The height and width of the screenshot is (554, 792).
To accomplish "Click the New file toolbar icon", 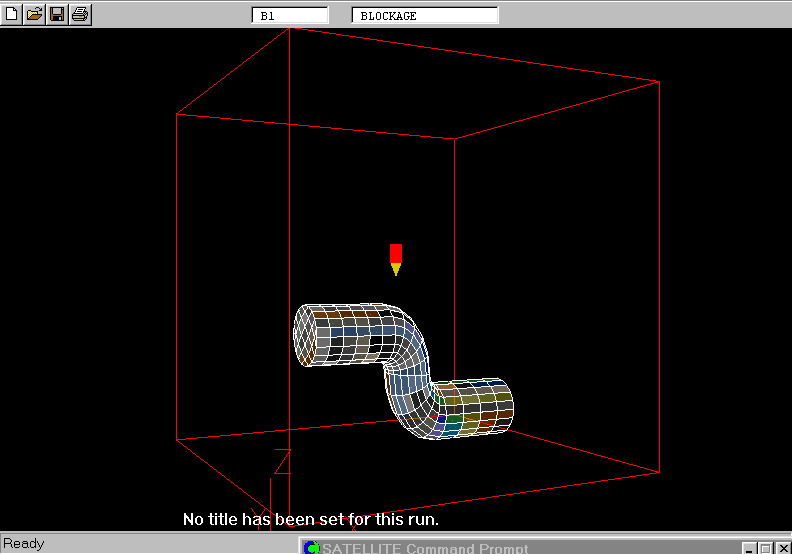I will point(12,14).
